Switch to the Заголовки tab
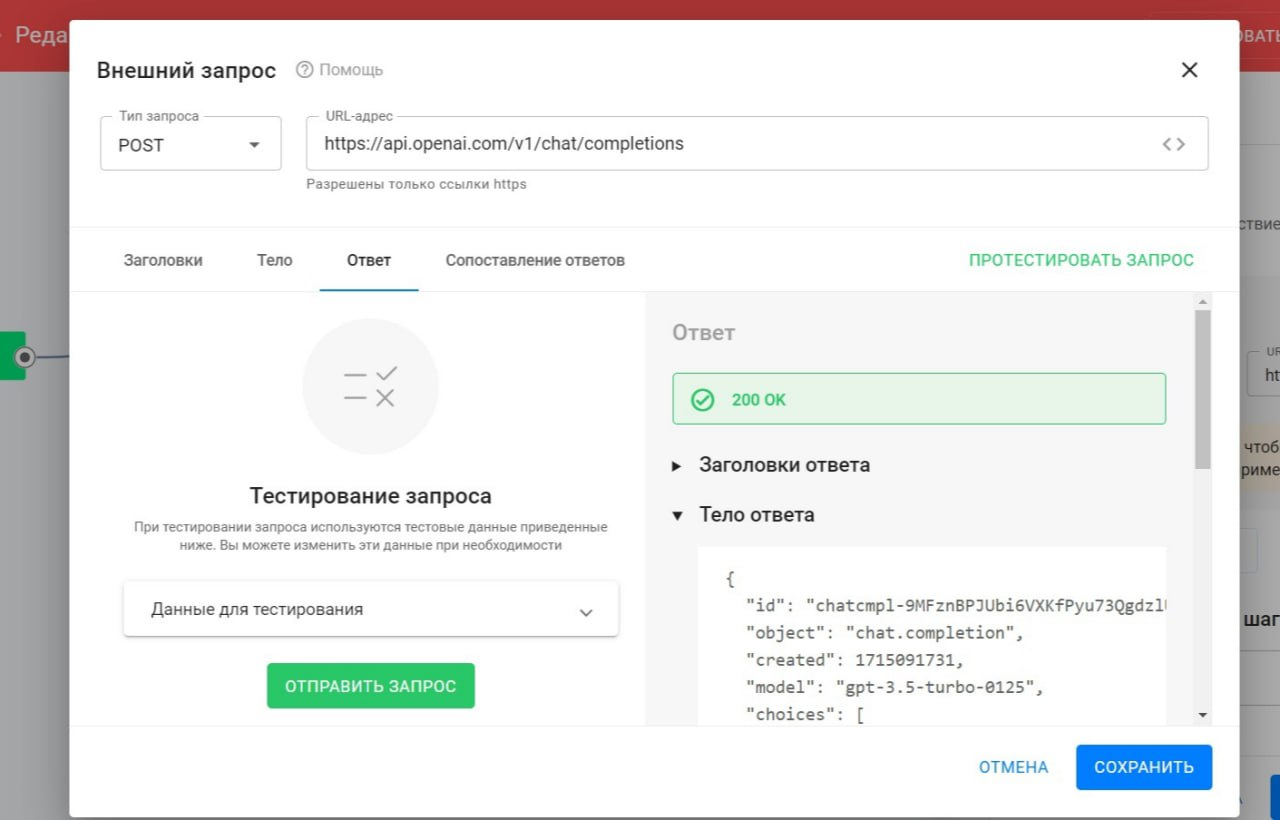 [163, 260]
